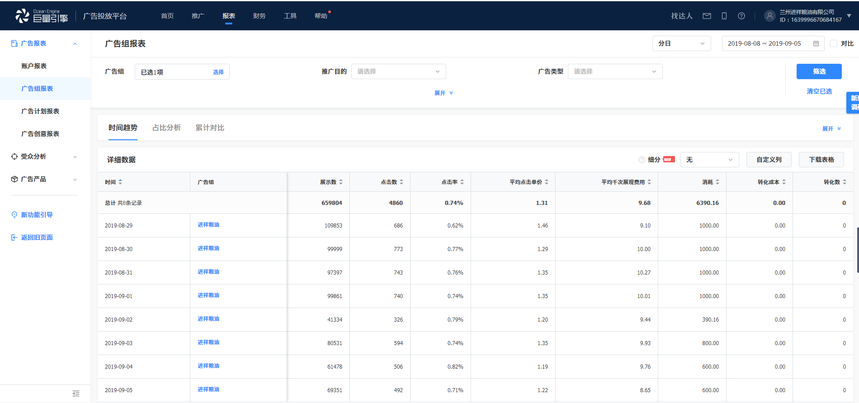The height and width of the screenshot is (403, 859).
Task: Click the 巨量引擎 Ocean Engine logo
Action: coord(42,16)
